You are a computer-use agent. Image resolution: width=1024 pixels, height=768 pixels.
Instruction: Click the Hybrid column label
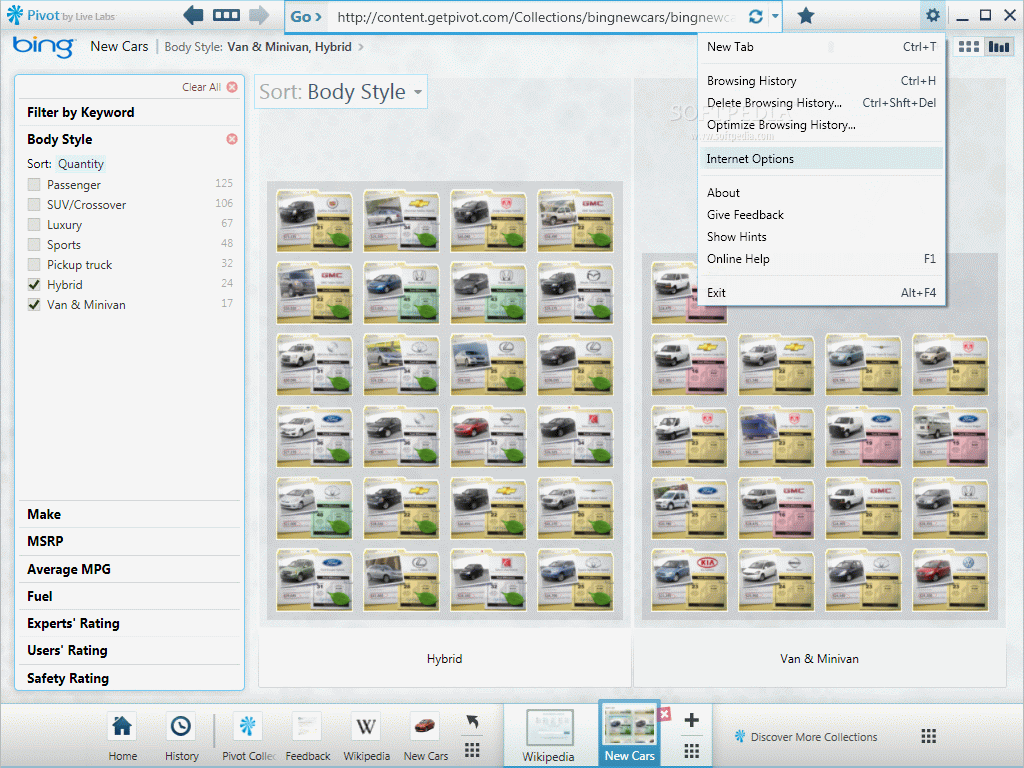[444, 659]
